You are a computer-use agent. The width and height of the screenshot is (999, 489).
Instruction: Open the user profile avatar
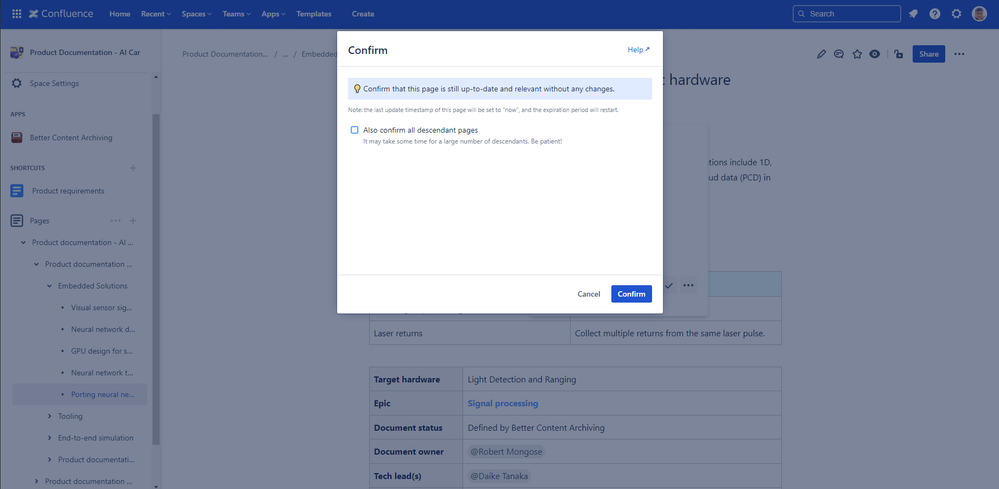click(x=979, y=13)
